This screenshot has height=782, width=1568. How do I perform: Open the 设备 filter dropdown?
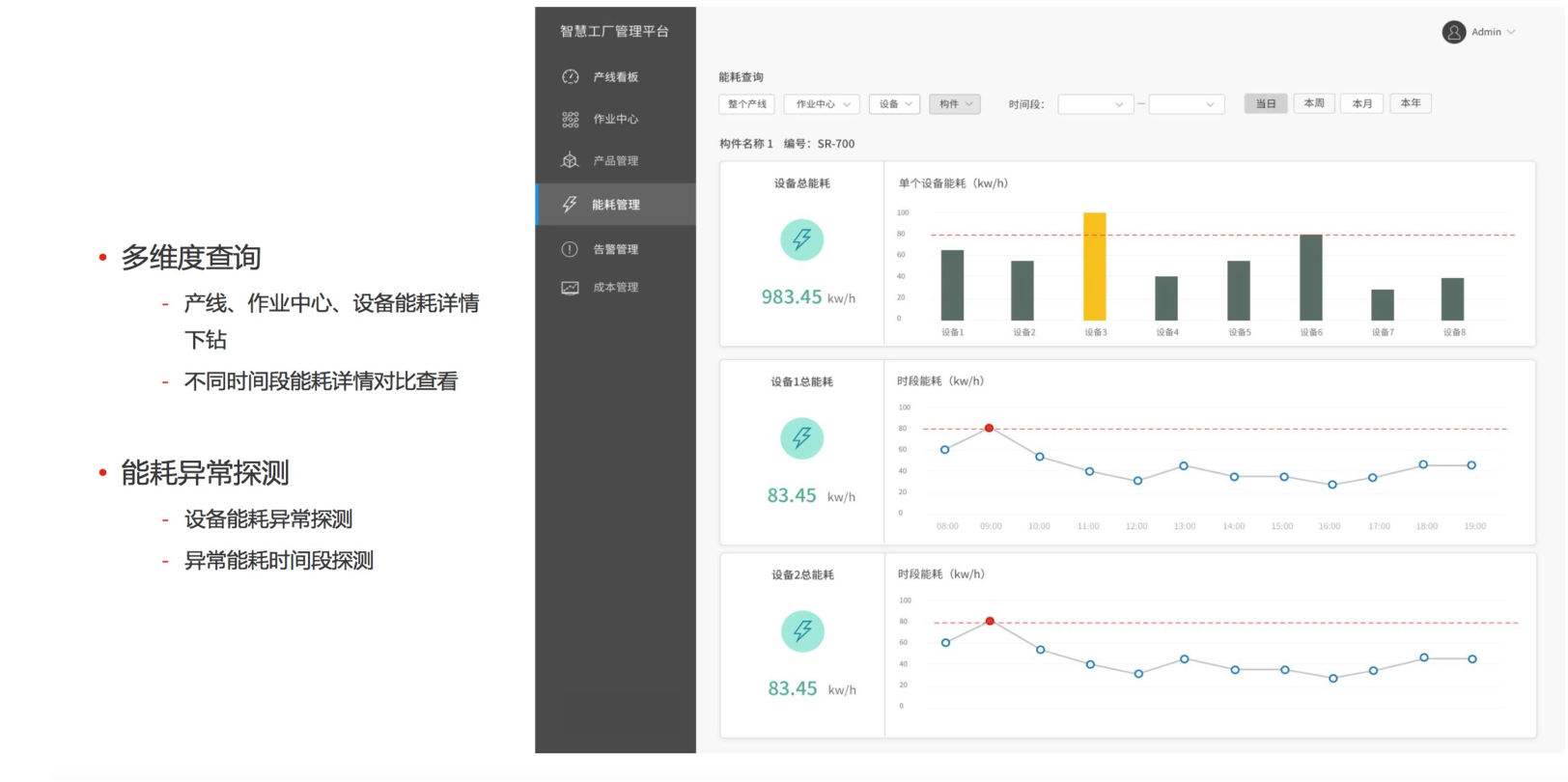895,104
